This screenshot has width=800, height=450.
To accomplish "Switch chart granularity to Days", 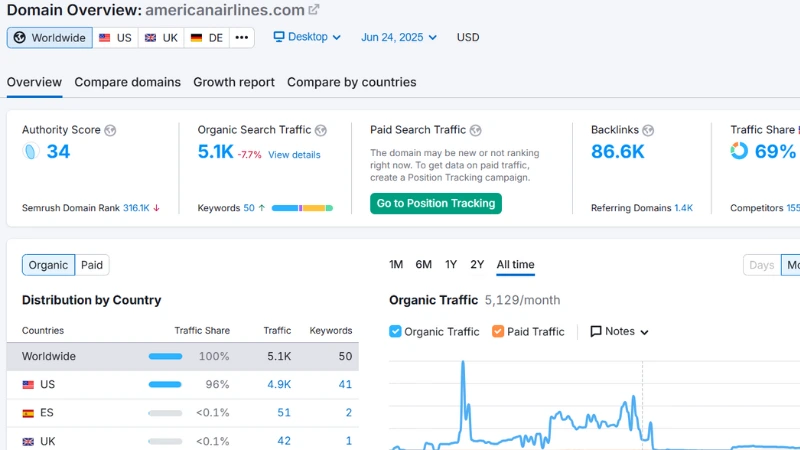I will (762, 265).
